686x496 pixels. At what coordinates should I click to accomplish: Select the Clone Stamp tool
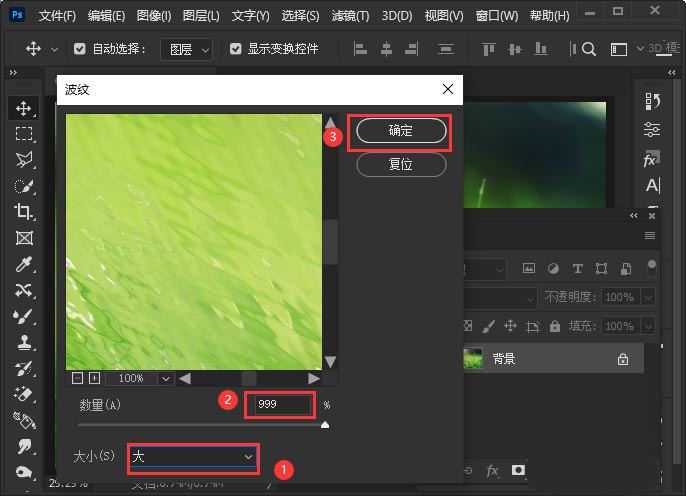click(24, 342)
